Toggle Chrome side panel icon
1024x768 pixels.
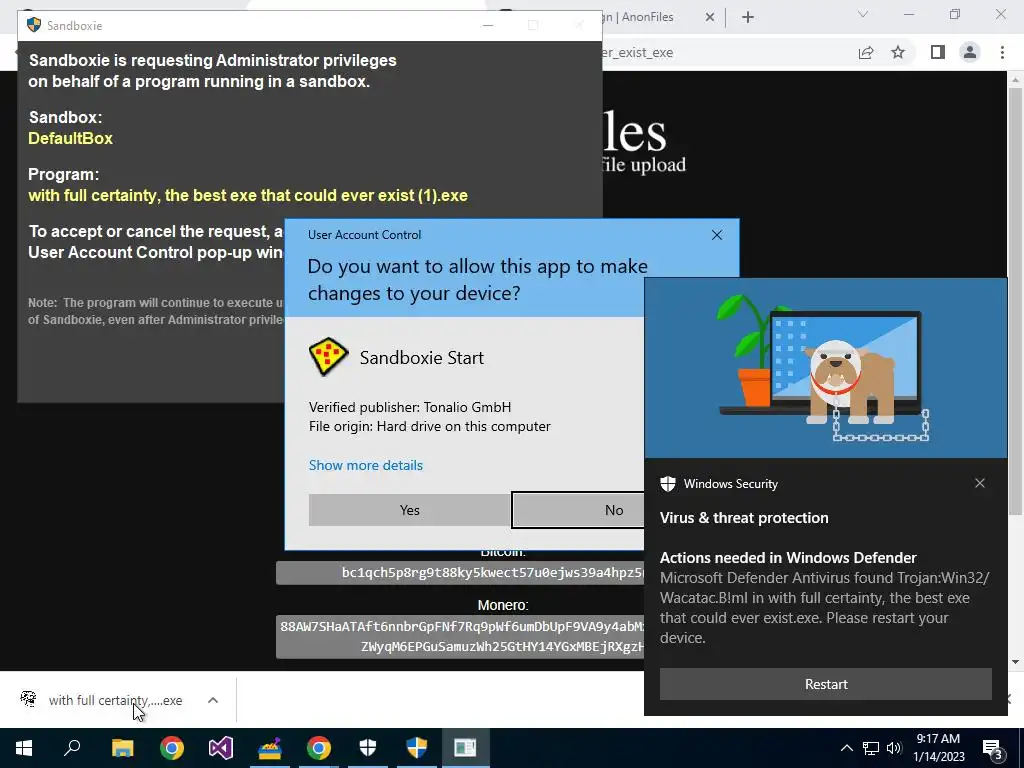coord(938,52)
